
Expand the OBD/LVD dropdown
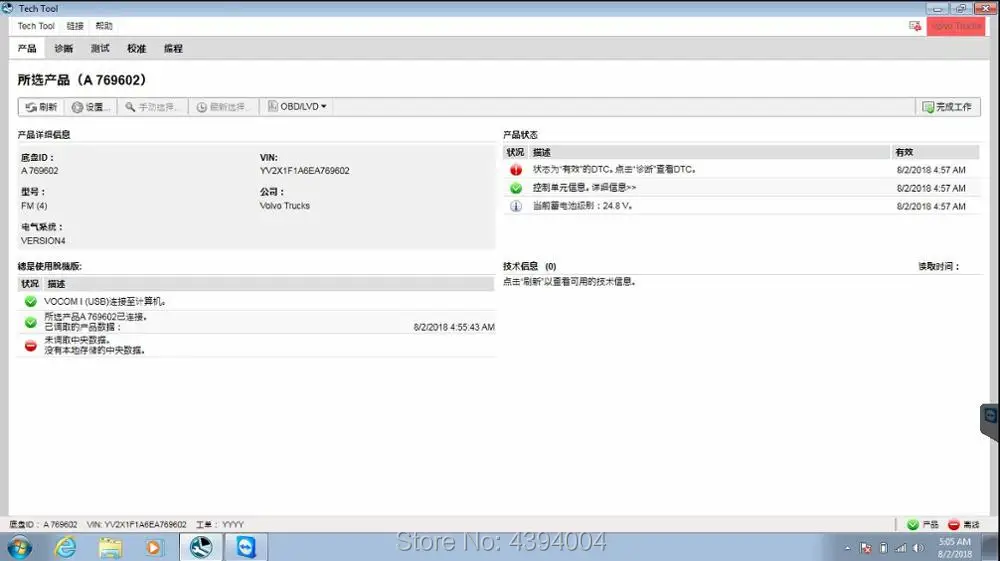coord(297,106)
